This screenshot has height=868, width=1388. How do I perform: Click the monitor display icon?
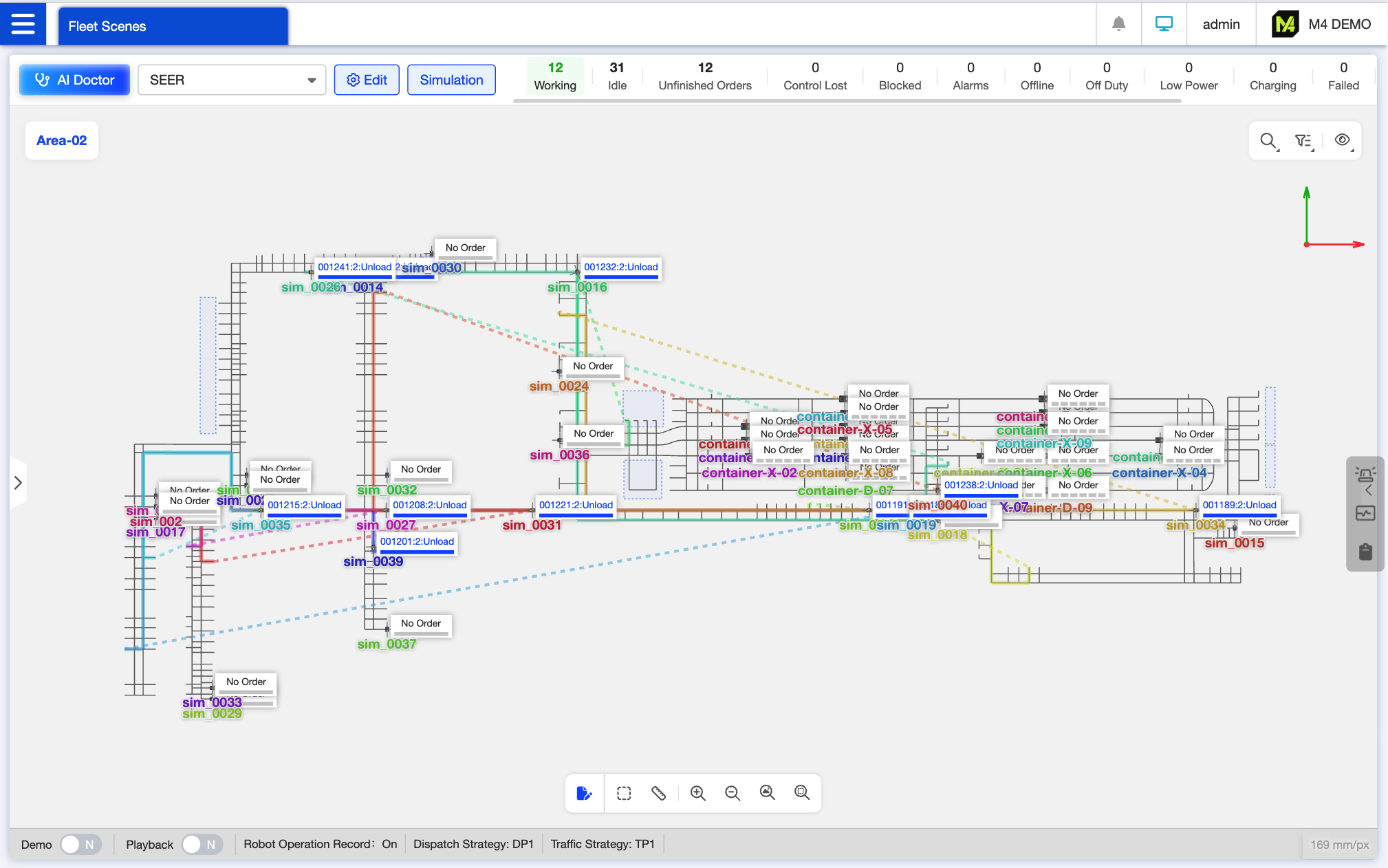point(1164,25)
